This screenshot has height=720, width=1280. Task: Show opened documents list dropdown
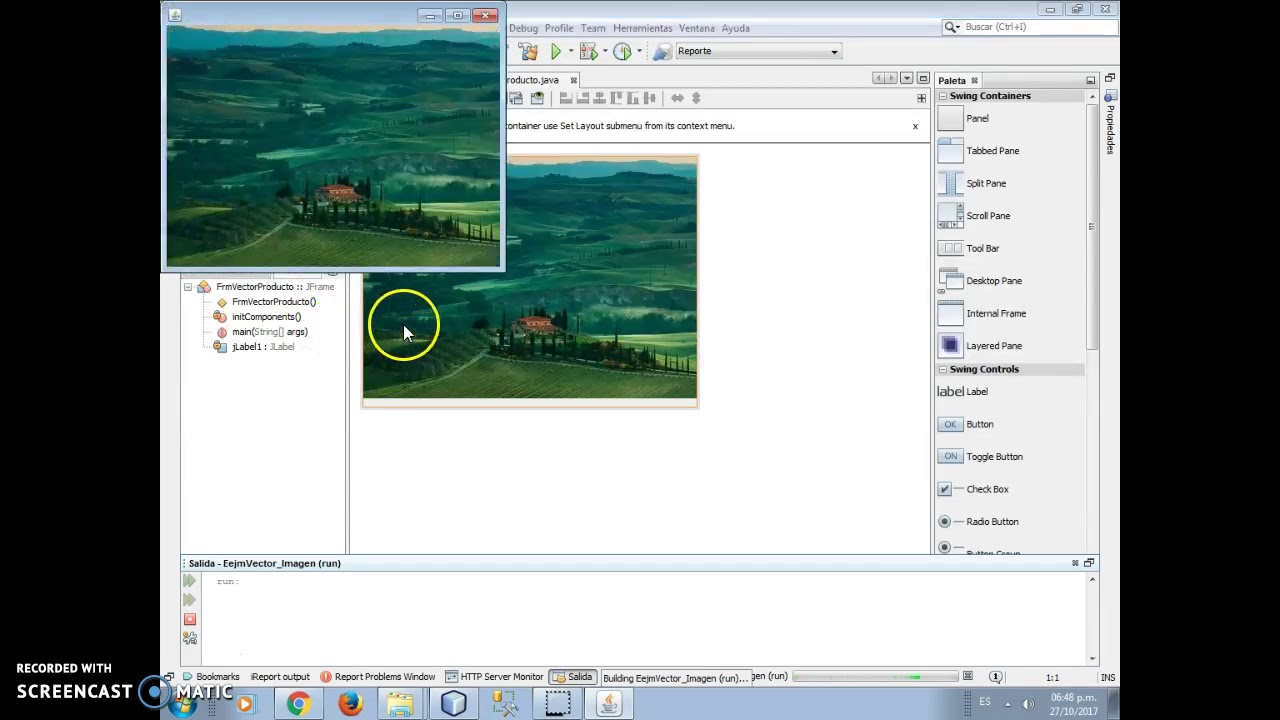tap(907, 78)
